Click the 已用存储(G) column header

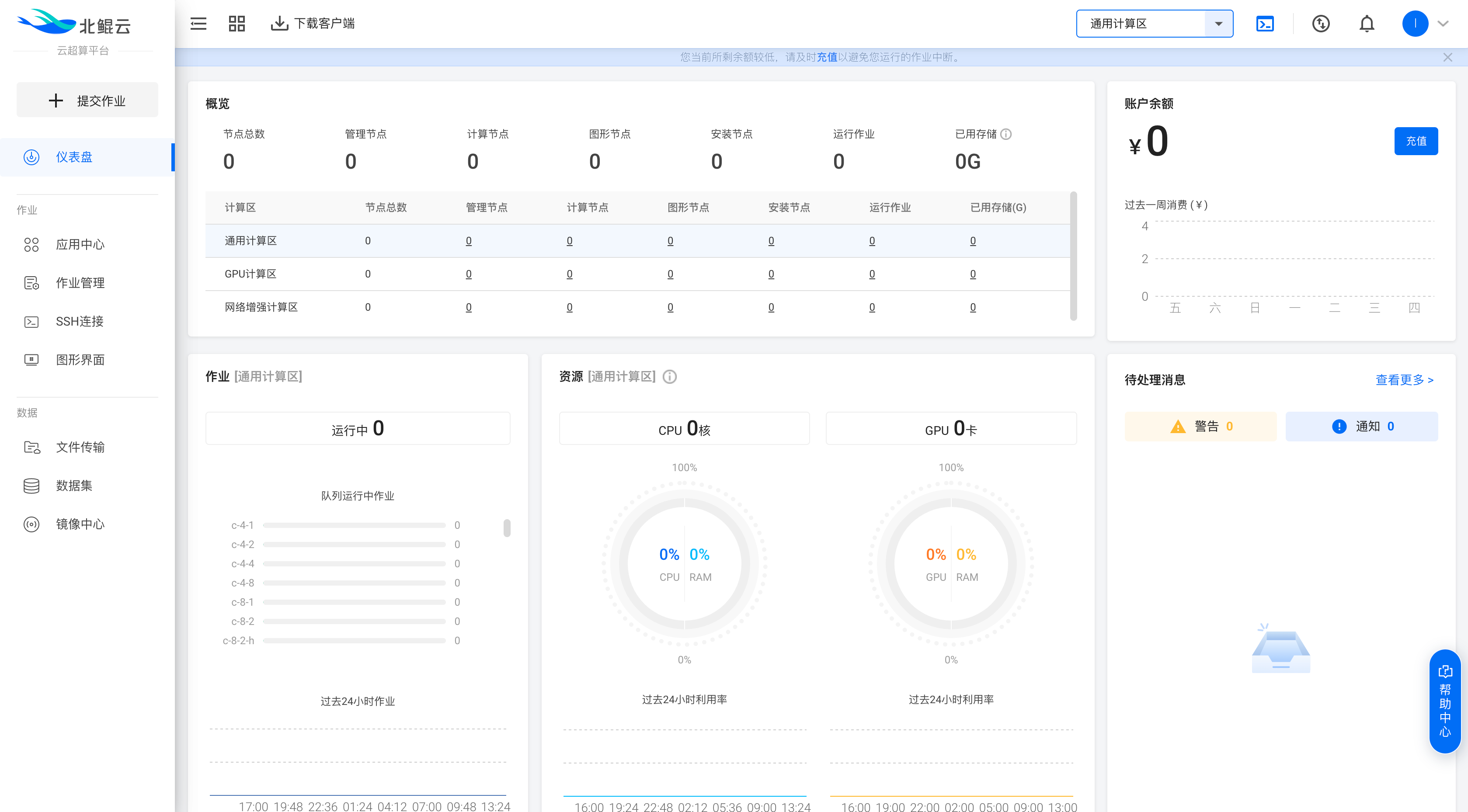tap(998, 208)
